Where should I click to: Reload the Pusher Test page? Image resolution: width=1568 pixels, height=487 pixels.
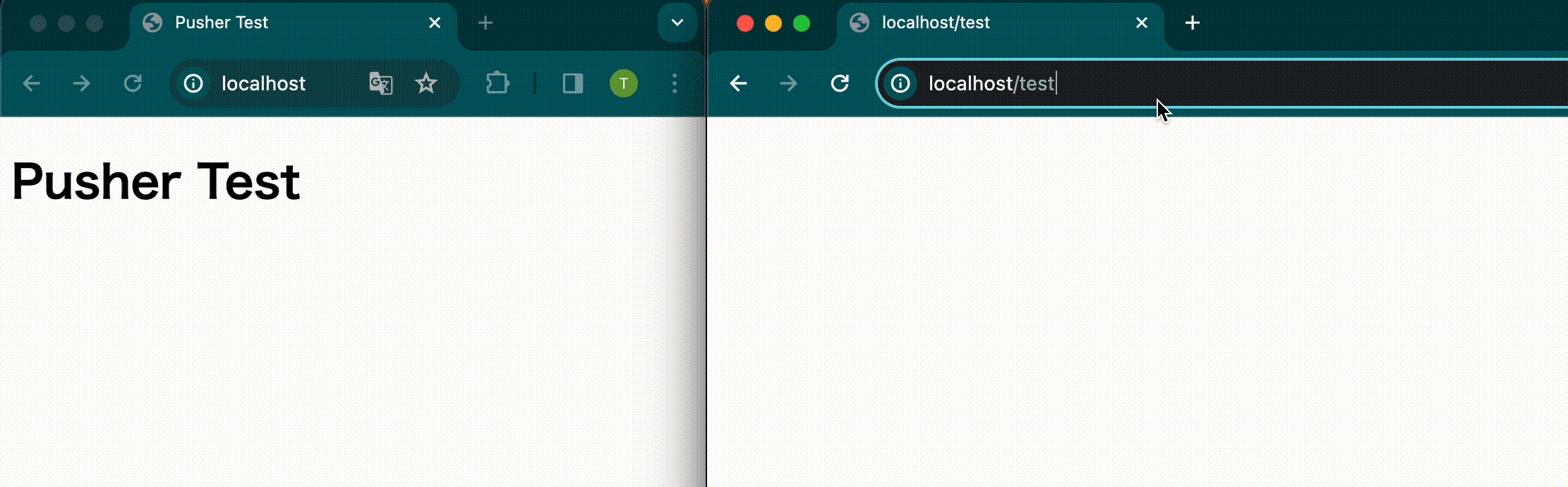click(133, 84)
